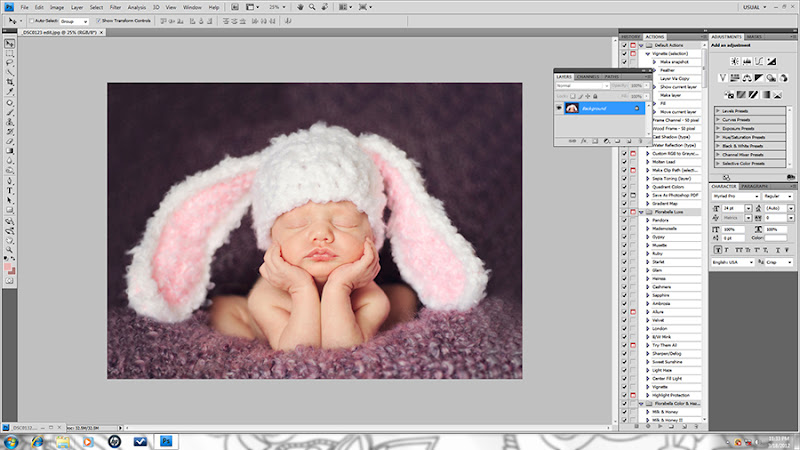Select the Horizontal Type tool
The image size is (800, 450).
pyautogui.click(x=9, y=189)
